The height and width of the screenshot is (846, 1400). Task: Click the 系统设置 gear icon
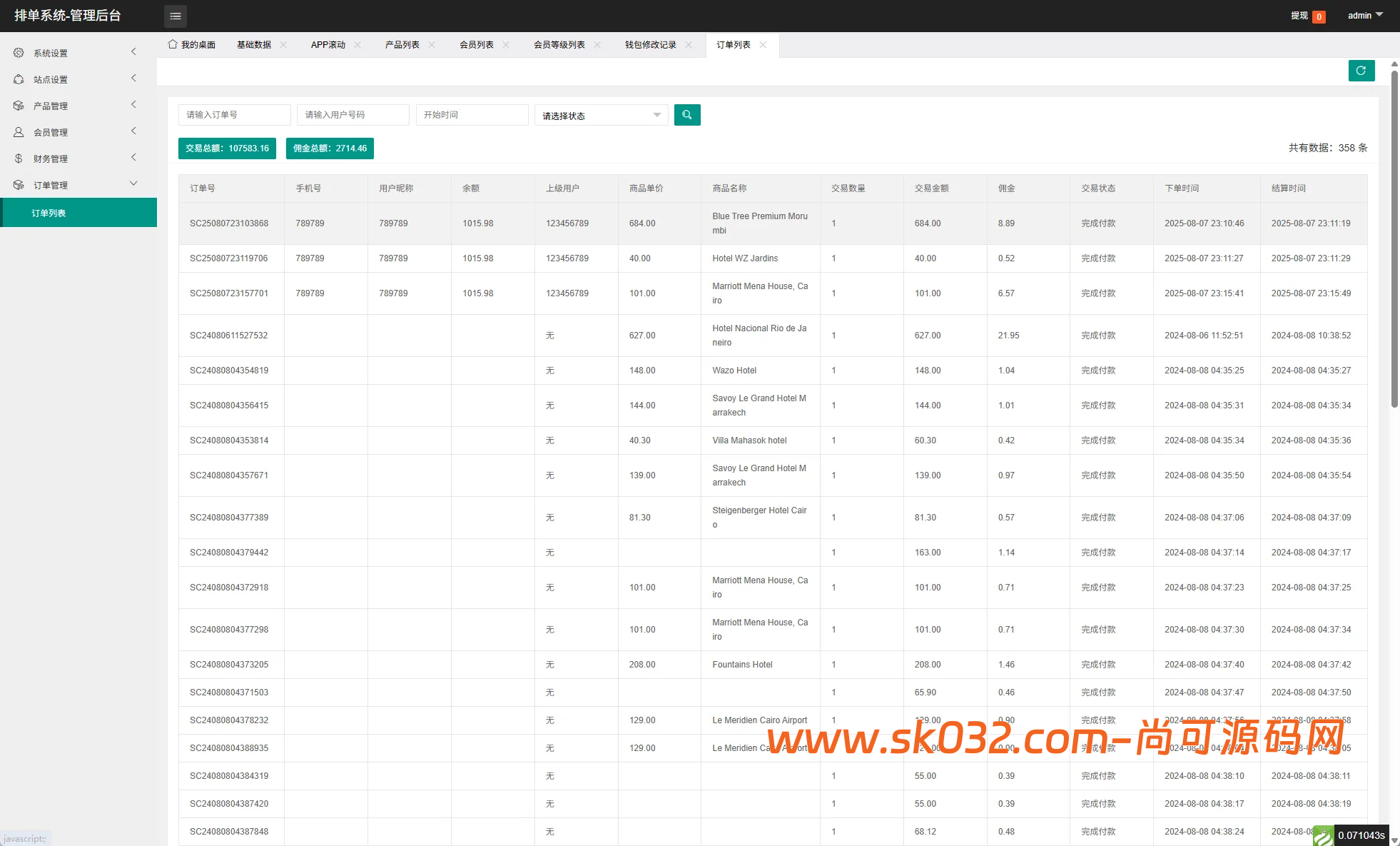pos(19,53)
